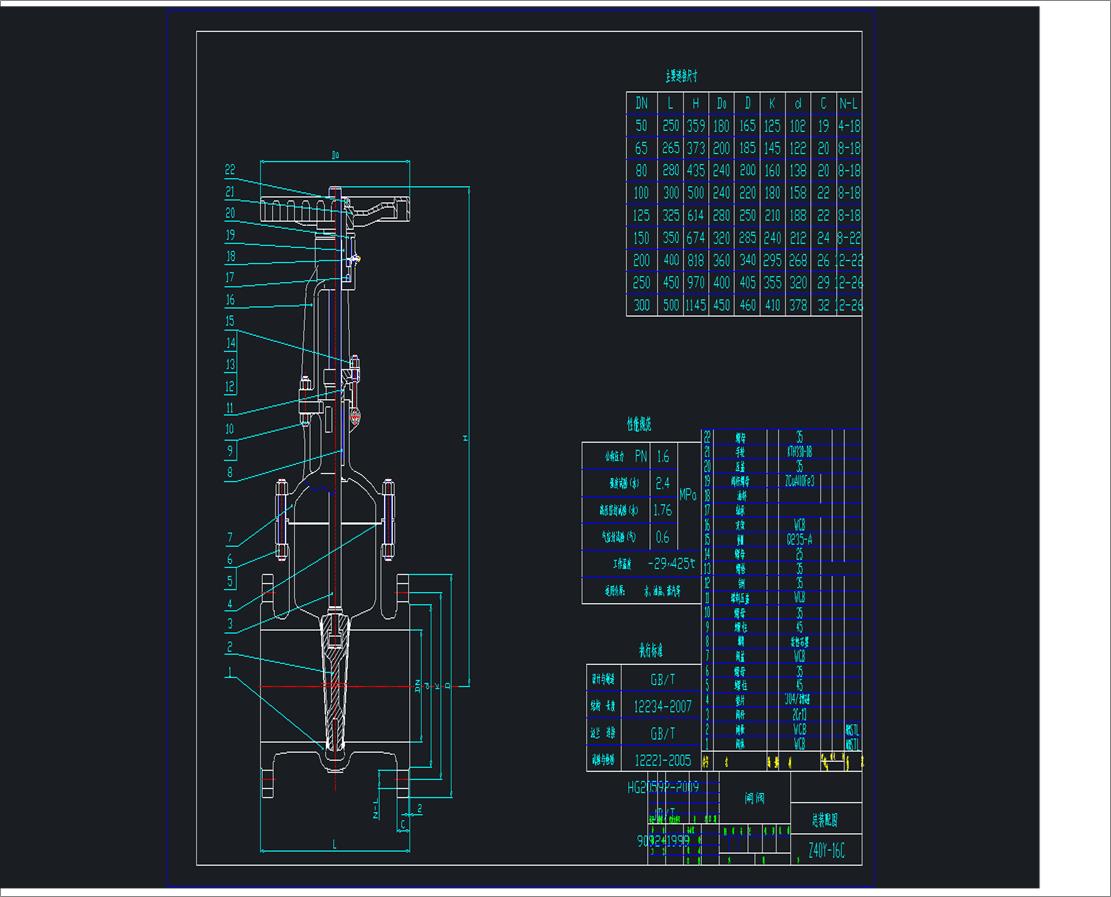Select the 359 value in H column
Image resolution: width=1111 pixels, height=897 pixels.
pyautogui.click(x=694, y=125)
